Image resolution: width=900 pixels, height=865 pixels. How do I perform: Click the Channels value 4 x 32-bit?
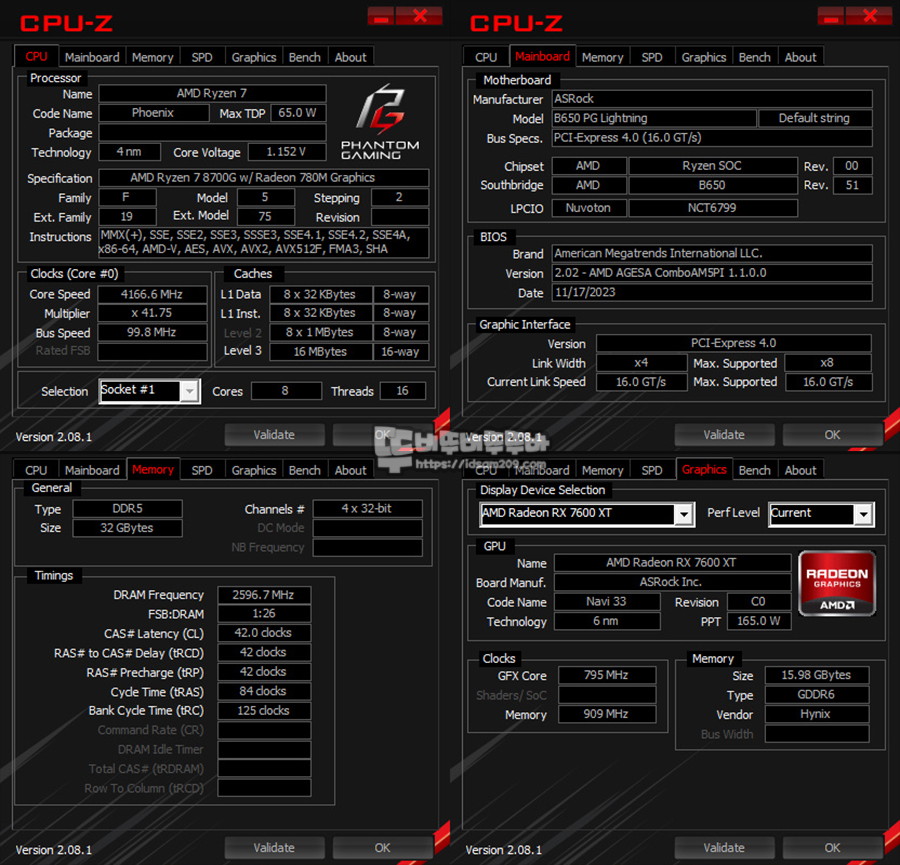point(367,509)
